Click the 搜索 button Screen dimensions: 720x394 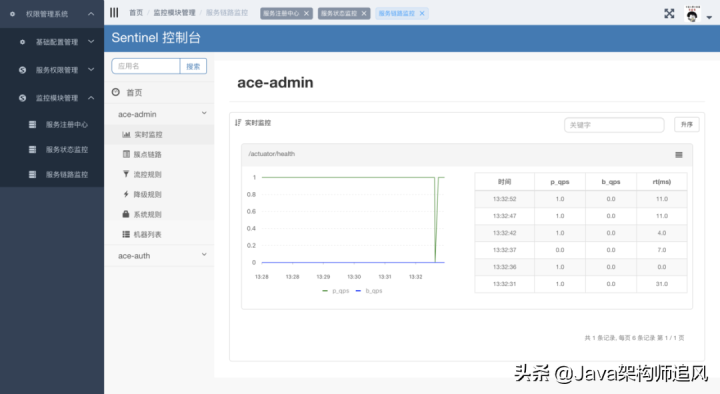[x=193, y=66]
